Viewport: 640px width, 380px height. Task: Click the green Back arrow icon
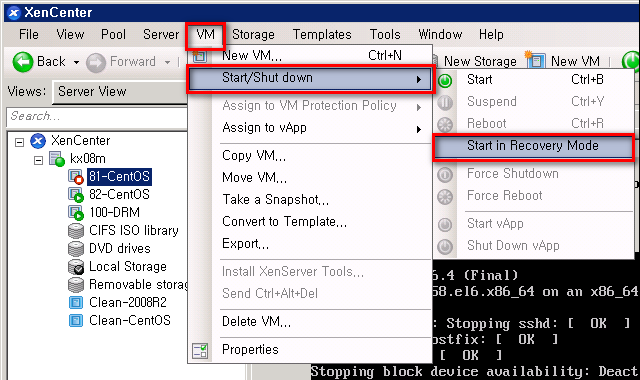[23, 62]
